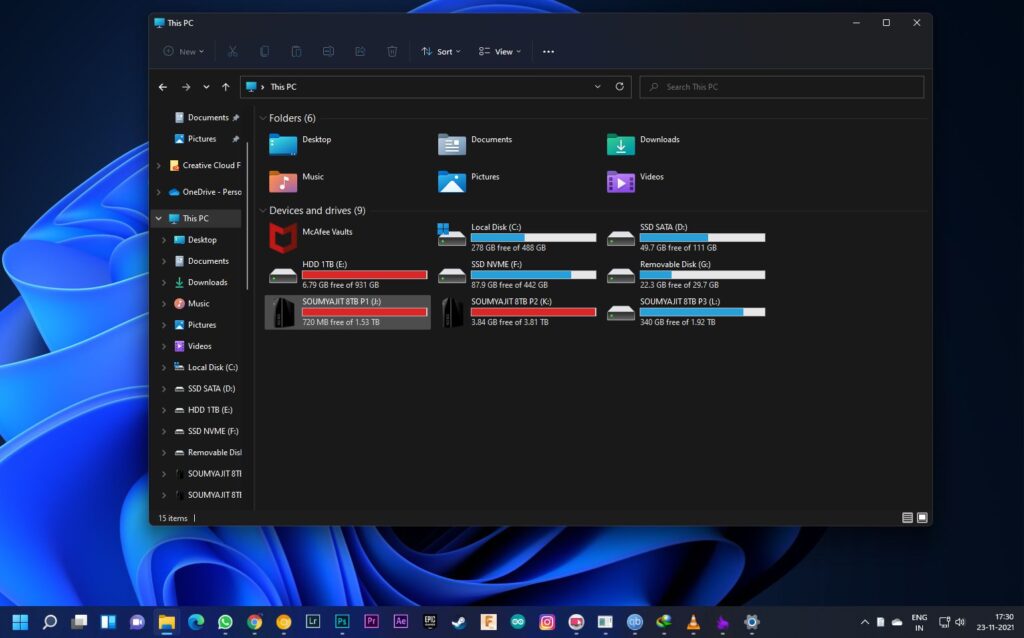Click Local Disk (C:) capacity bar

(x=534, y=238)
